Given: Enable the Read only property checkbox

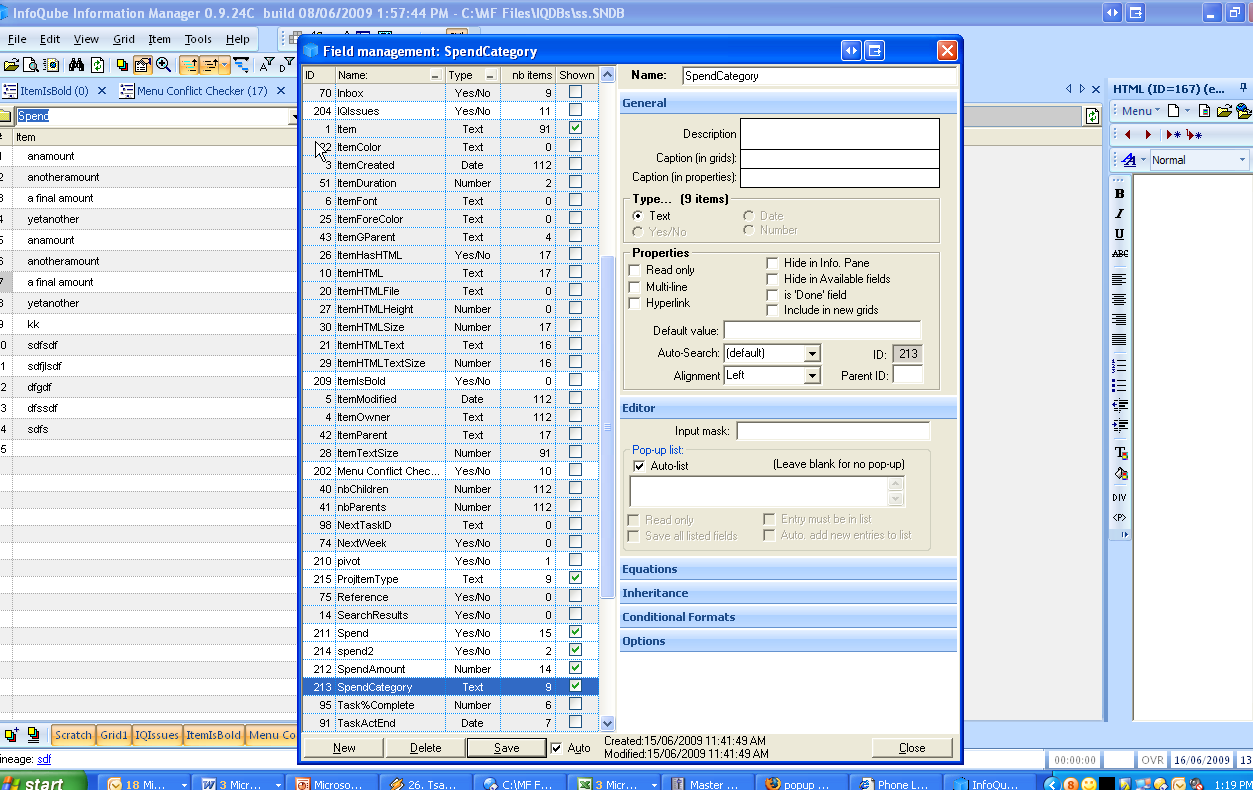Looking at the screenshot, I should point(634,270).
